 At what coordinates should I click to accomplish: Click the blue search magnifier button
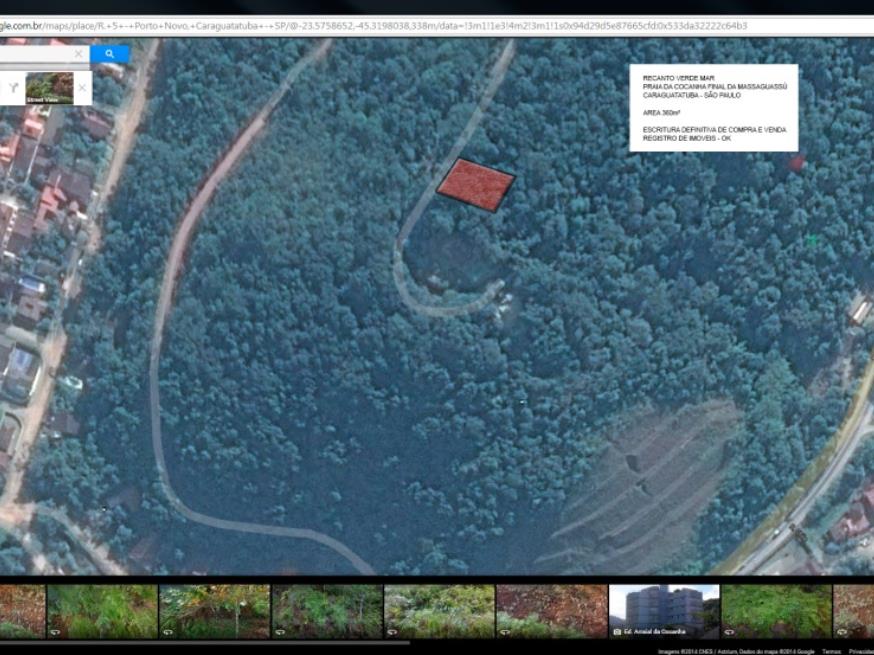click(110, 54)
